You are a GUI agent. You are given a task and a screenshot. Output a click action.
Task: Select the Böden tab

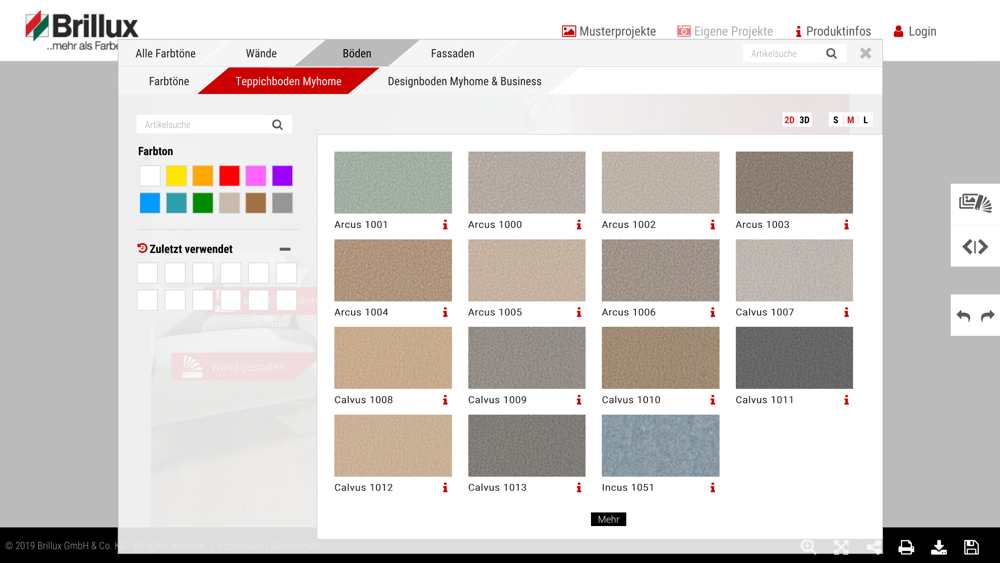pyautogui.click(x=357, y=54)
